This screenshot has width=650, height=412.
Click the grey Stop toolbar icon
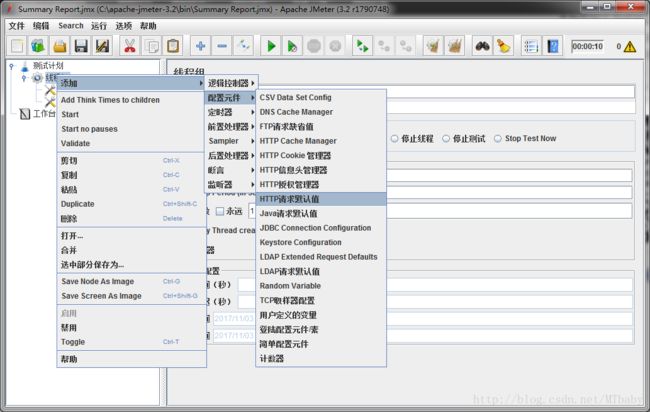tap(314, 46)
